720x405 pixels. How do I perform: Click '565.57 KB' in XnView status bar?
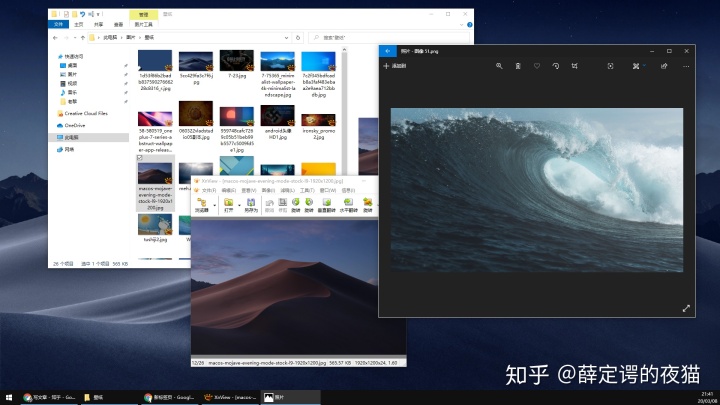point(340,363)
